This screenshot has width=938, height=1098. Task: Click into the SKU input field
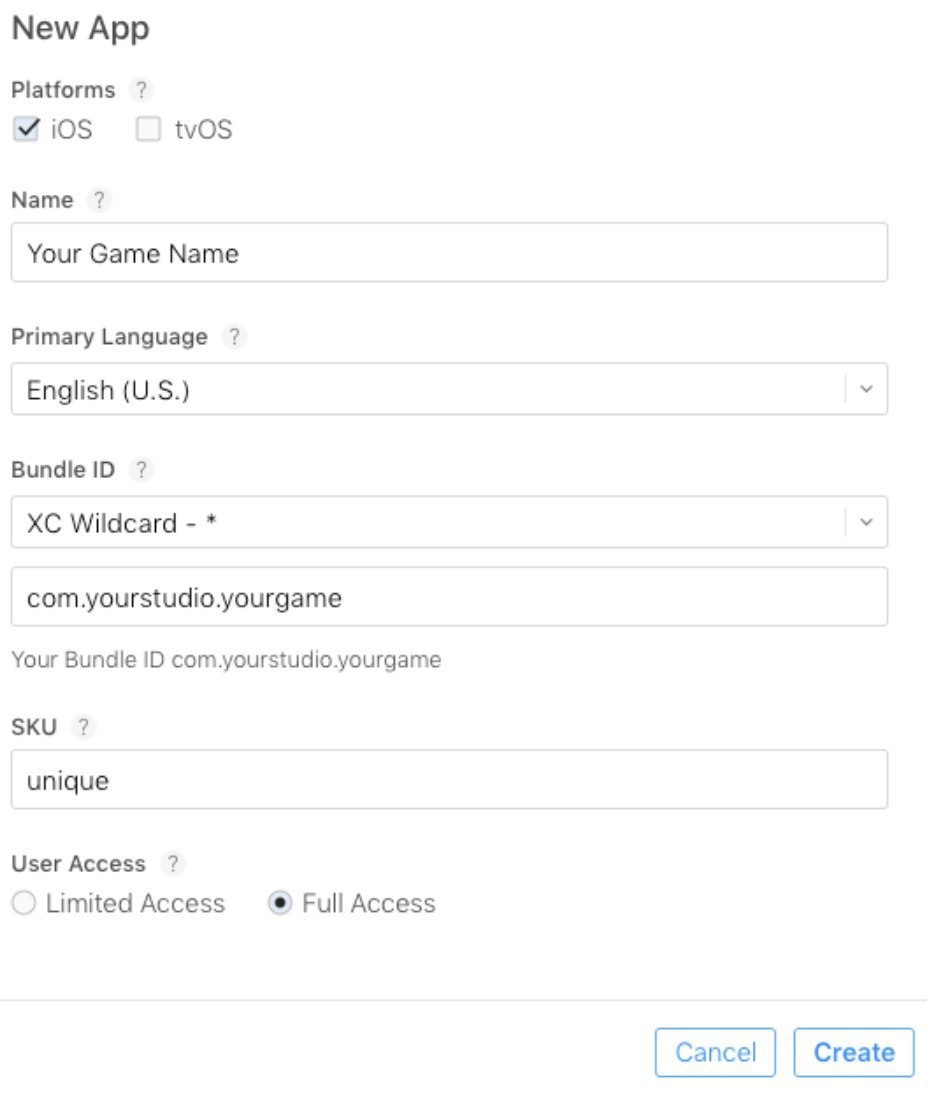449,779
